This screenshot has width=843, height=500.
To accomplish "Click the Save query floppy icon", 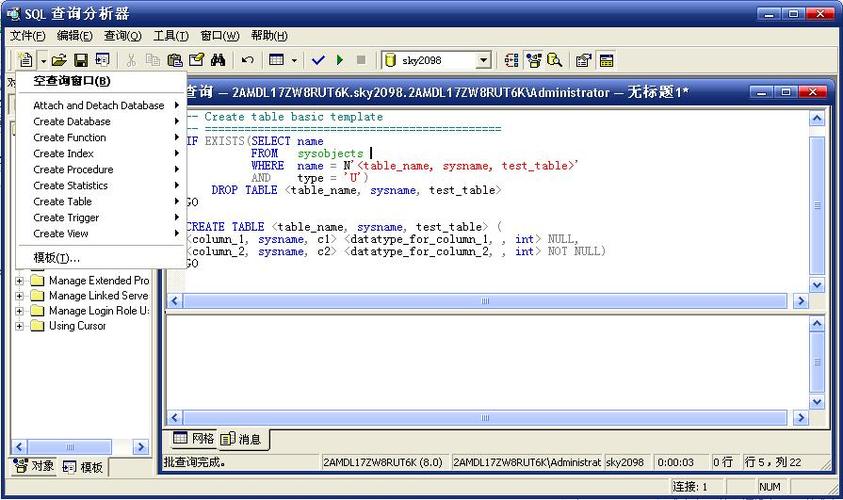I will pos(81,61).
